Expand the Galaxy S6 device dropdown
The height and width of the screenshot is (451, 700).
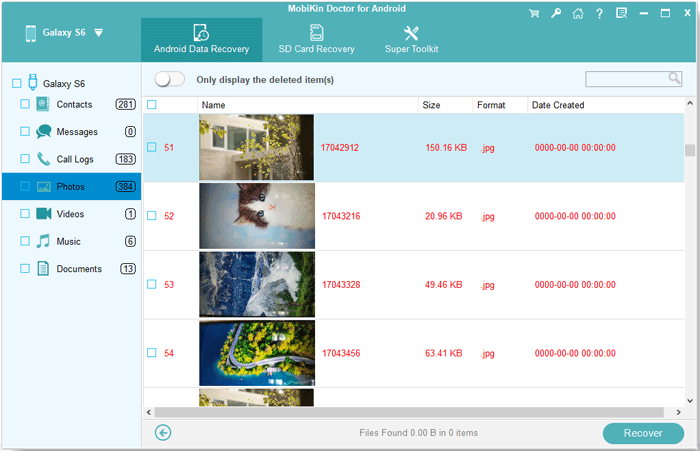pyautogui.click(x=98, y=33)
